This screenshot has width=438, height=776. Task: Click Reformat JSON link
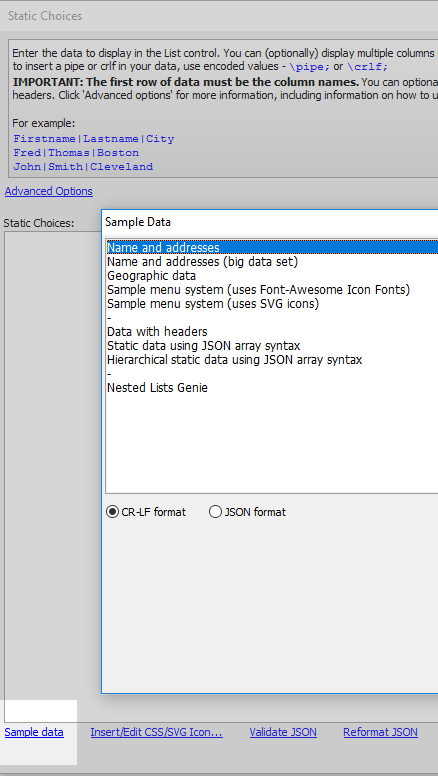tap(381, 732)
